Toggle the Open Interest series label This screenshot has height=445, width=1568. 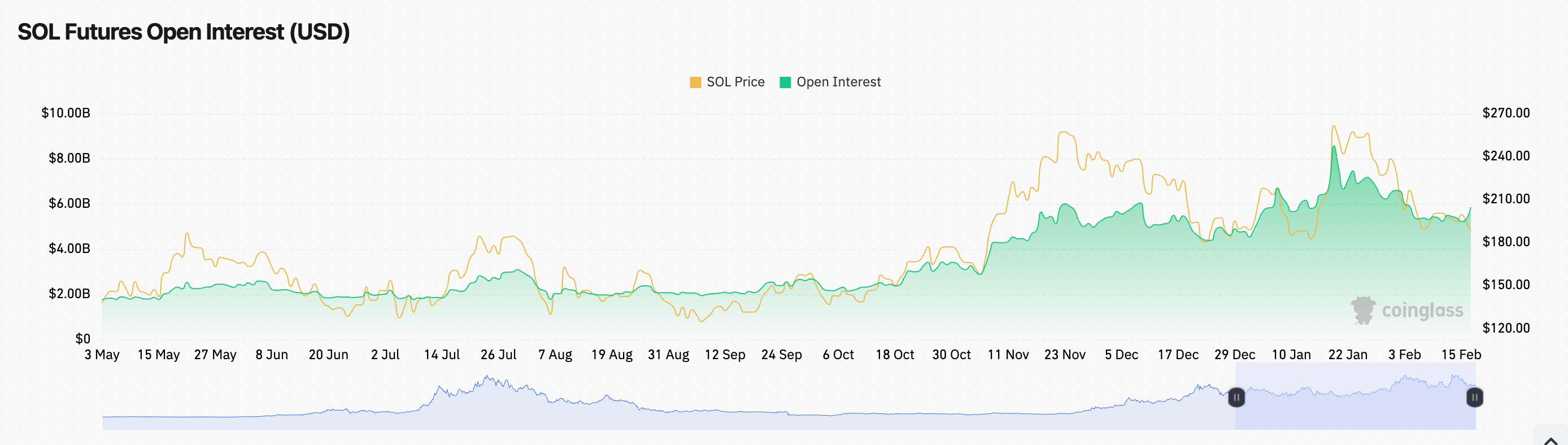[x=838, y=82]
